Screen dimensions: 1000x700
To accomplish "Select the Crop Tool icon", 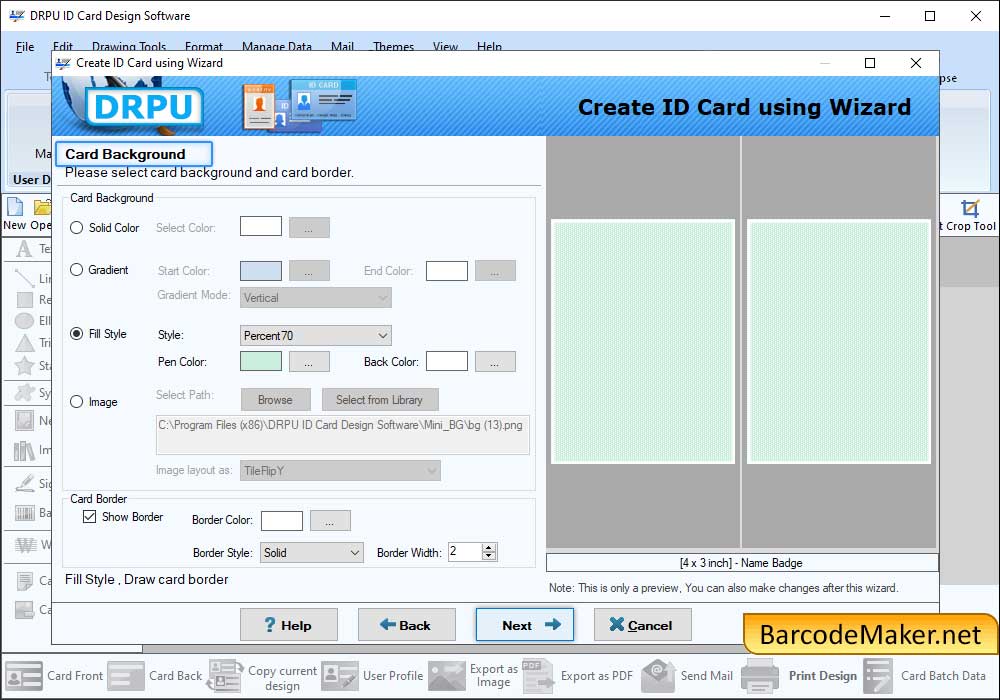I will tap(970, 208).
